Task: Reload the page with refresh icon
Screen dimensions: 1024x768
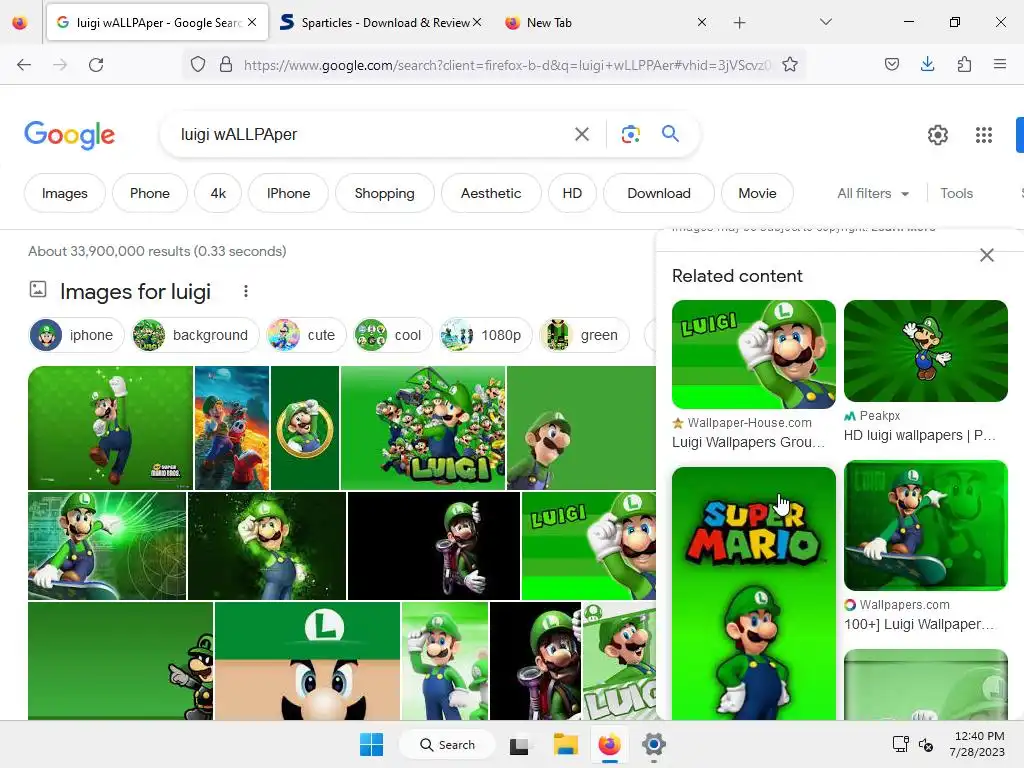Action: click(96, 65)
